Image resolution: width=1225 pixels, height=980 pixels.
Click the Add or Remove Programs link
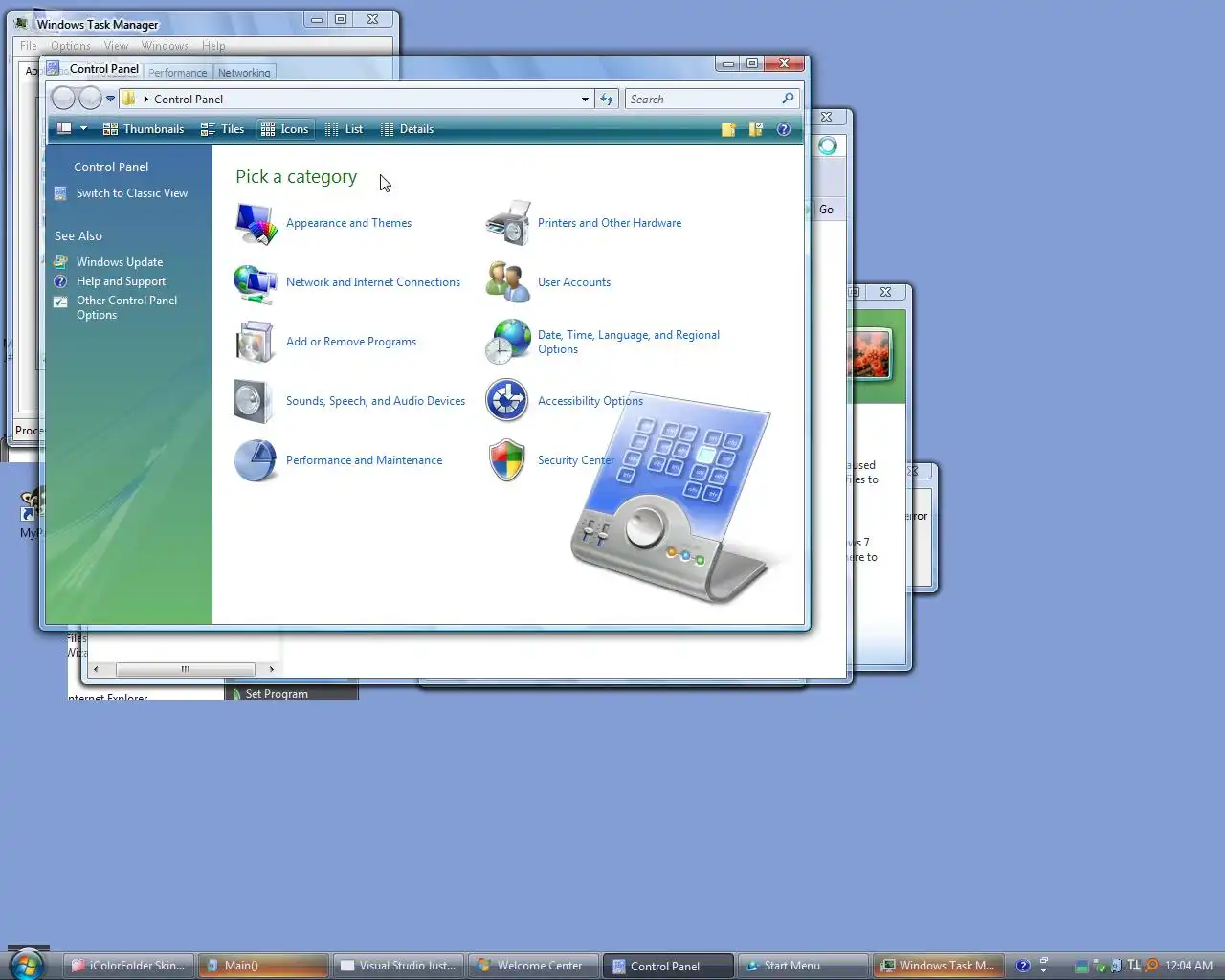(351, 342)
